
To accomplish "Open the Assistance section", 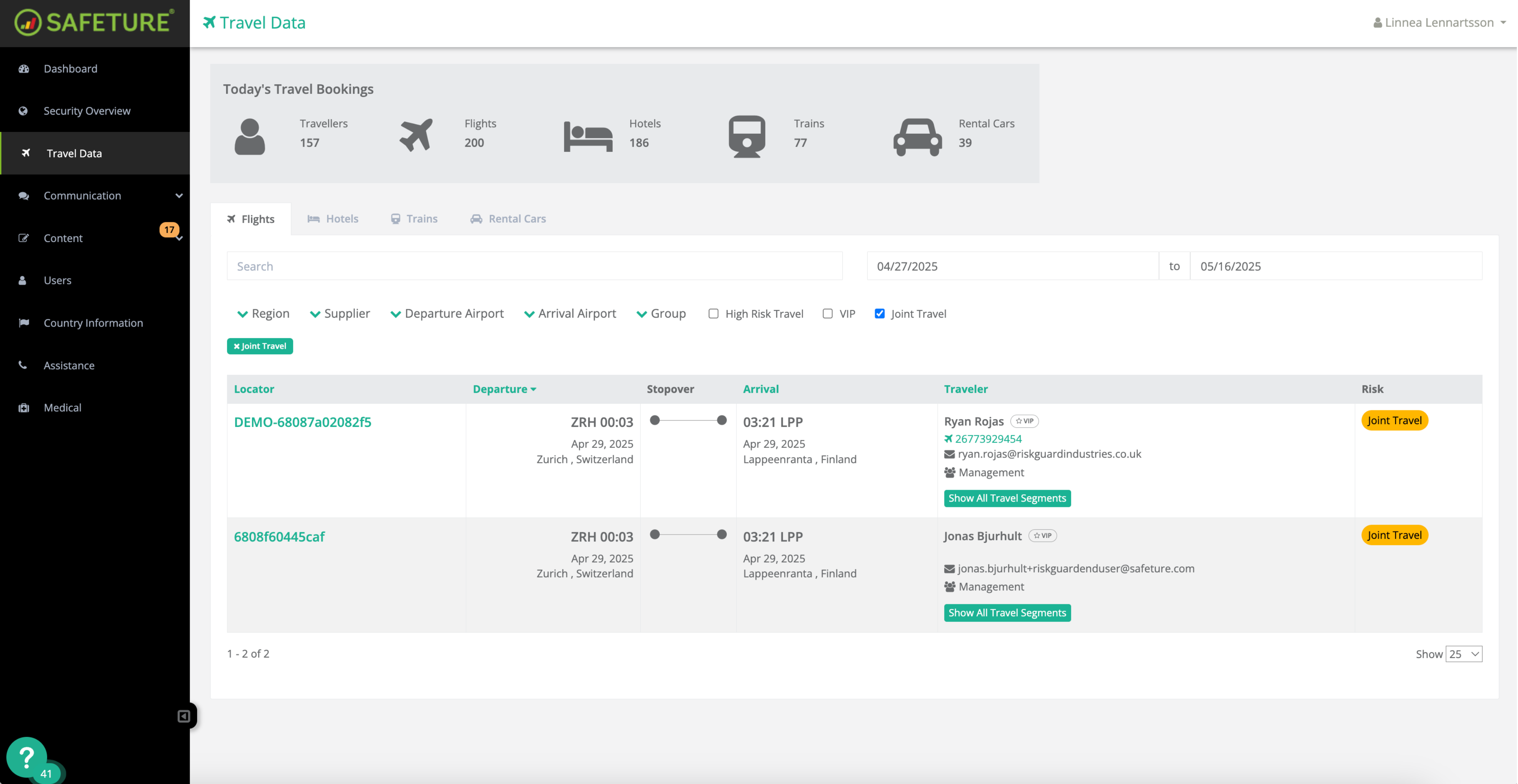I will point(69,365).
